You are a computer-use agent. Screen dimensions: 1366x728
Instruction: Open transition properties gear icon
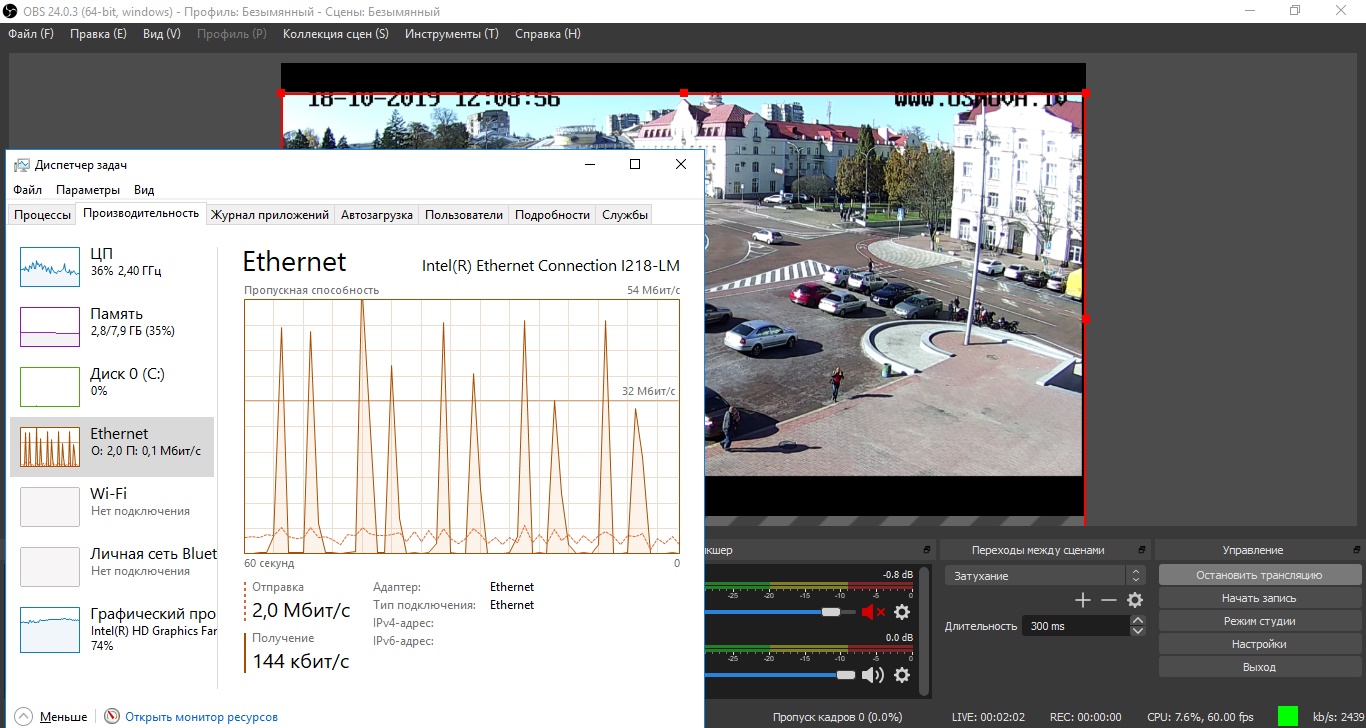1134,600
